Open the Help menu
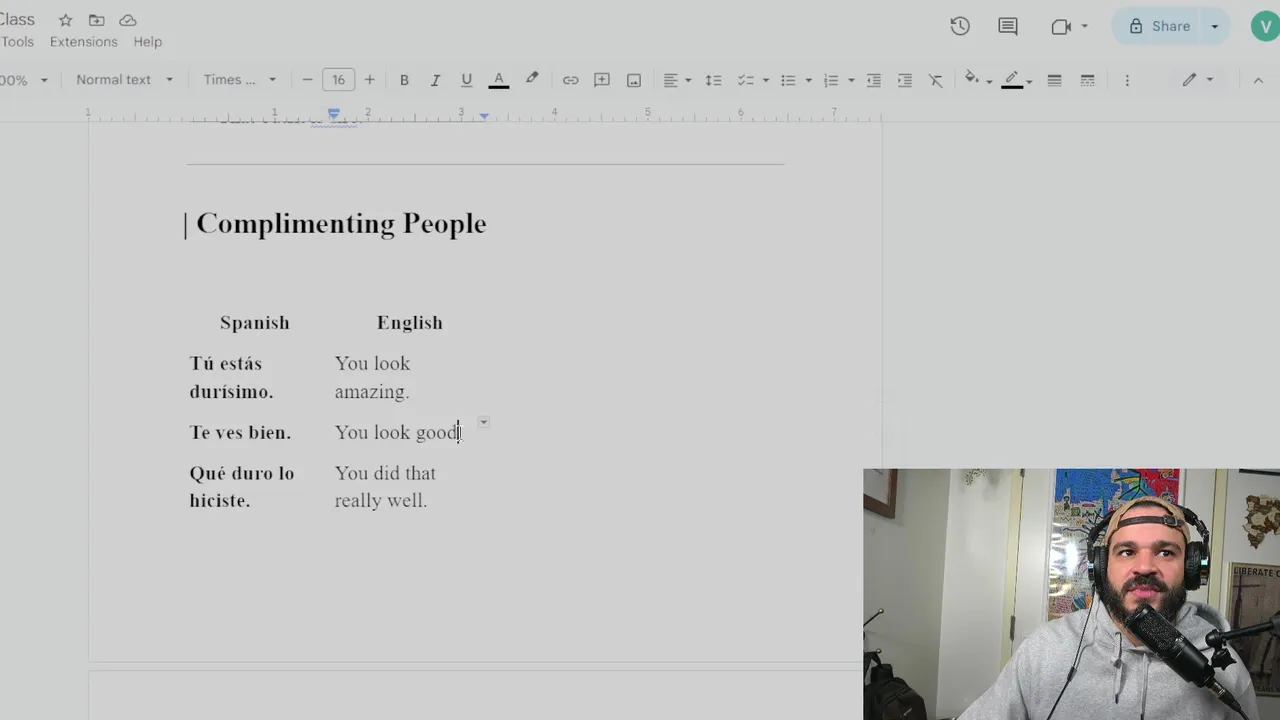 [148, 42]
